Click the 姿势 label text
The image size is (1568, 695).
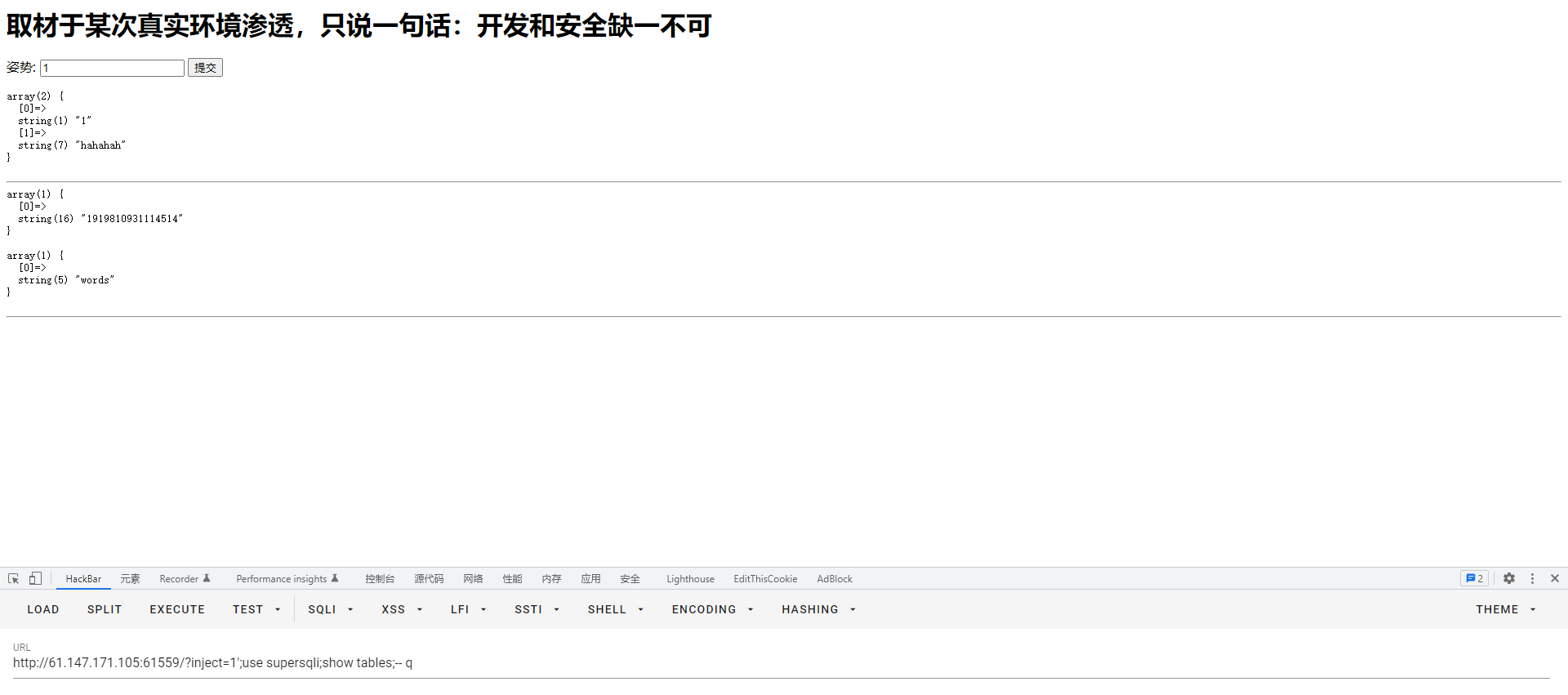pyautogui.click(x=21, y=68)
